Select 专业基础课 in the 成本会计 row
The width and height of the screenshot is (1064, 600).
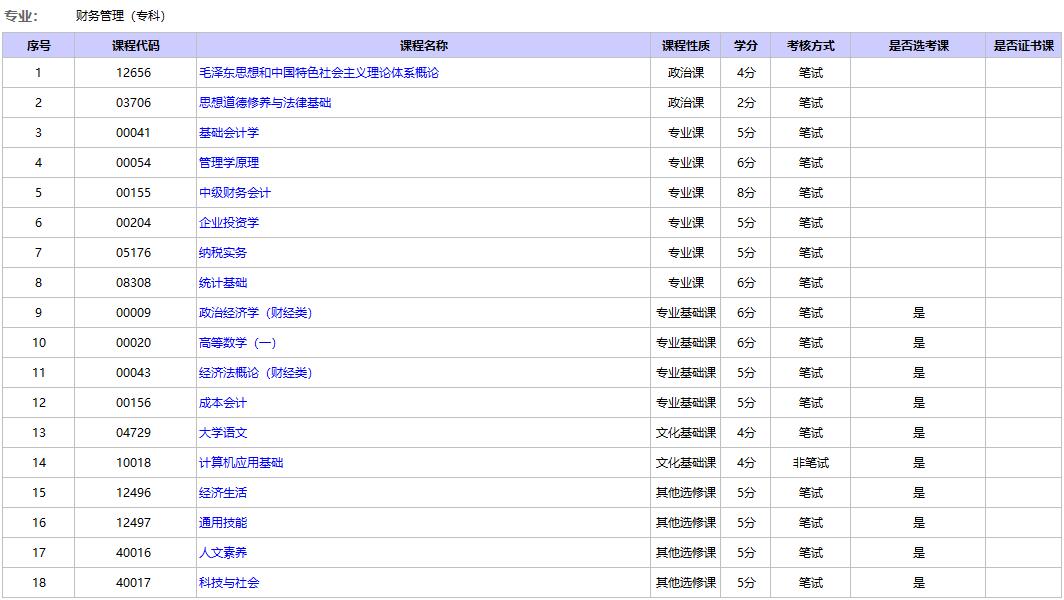point(685,402)
